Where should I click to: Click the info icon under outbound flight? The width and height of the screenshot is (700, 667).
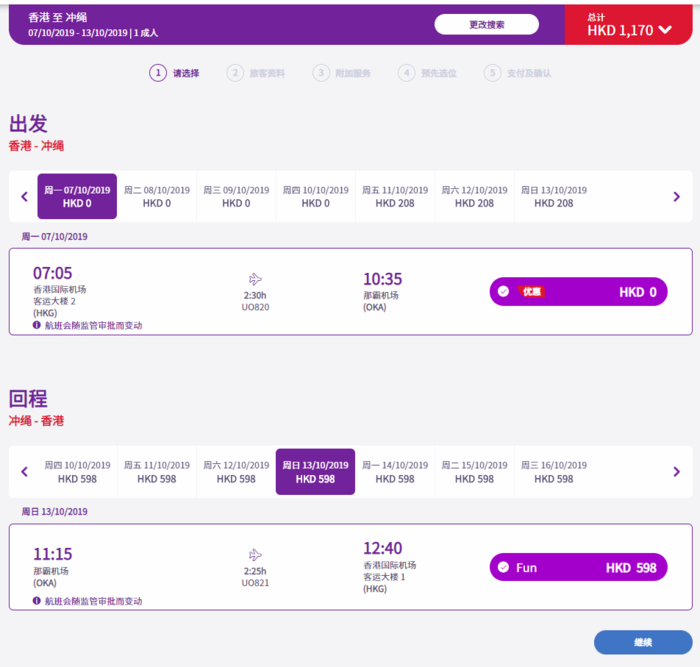[x=37, y=325]
